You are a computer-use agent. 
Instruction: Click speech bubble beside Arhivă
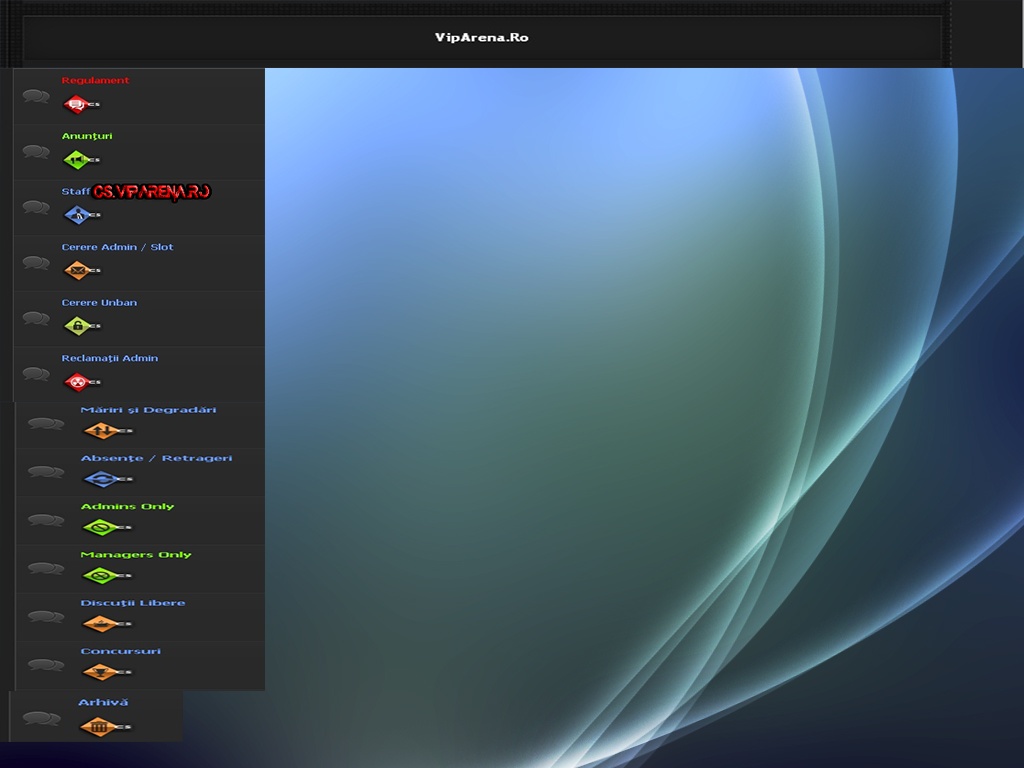tap(42, 719)
